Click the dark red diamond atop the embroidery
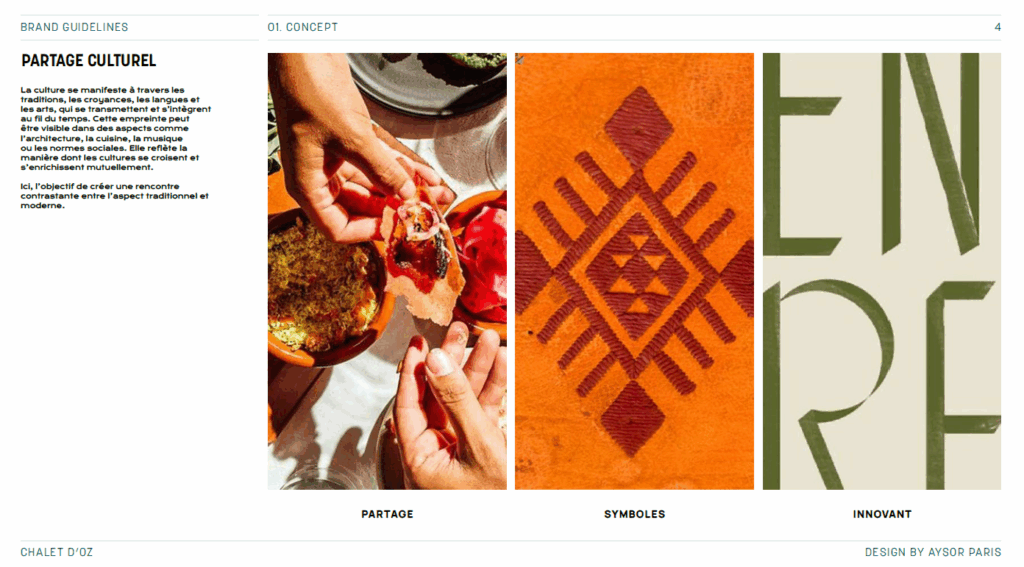Screen dimensions: 1024x567 638,127
